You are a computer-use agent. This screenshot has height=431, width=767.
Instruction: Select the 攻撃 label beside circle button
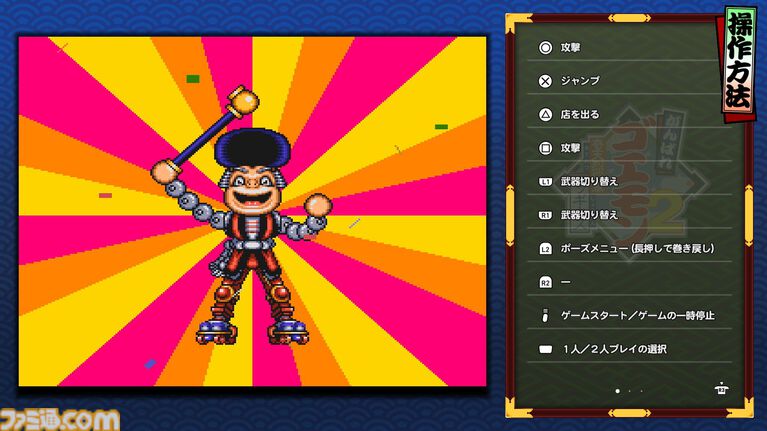point(570,47)
